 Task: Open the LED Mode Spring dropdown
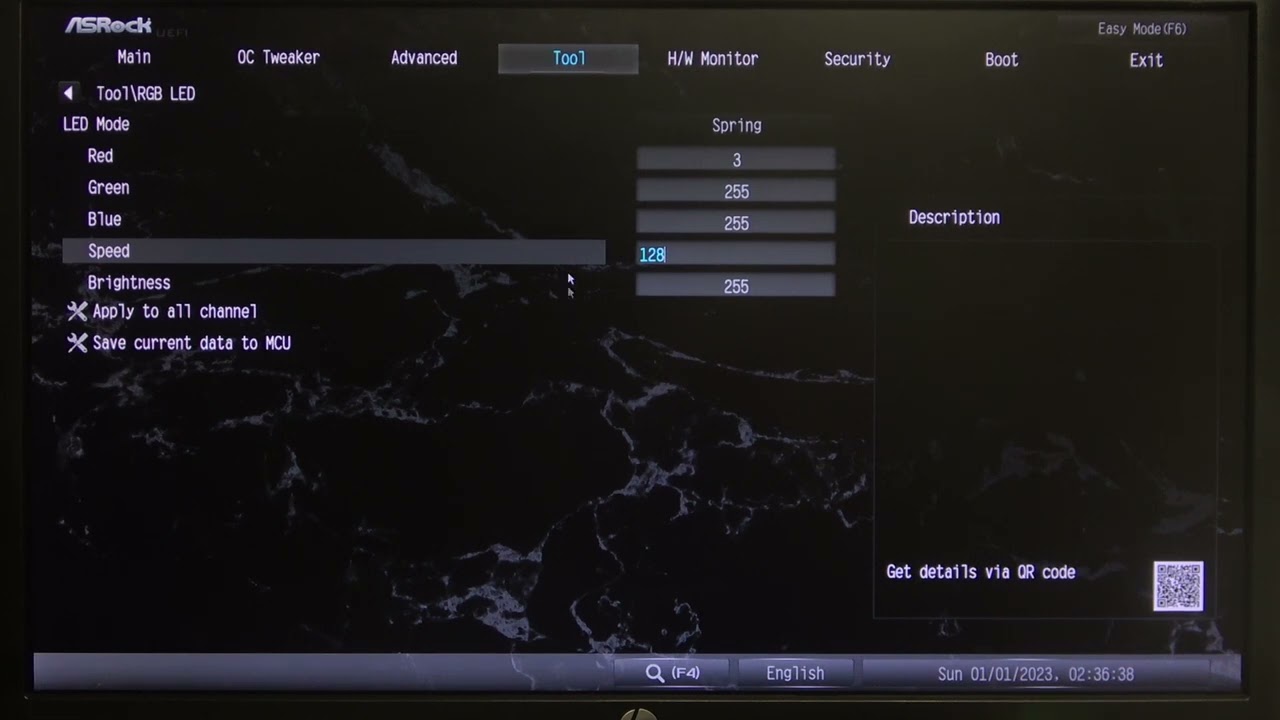736,125
